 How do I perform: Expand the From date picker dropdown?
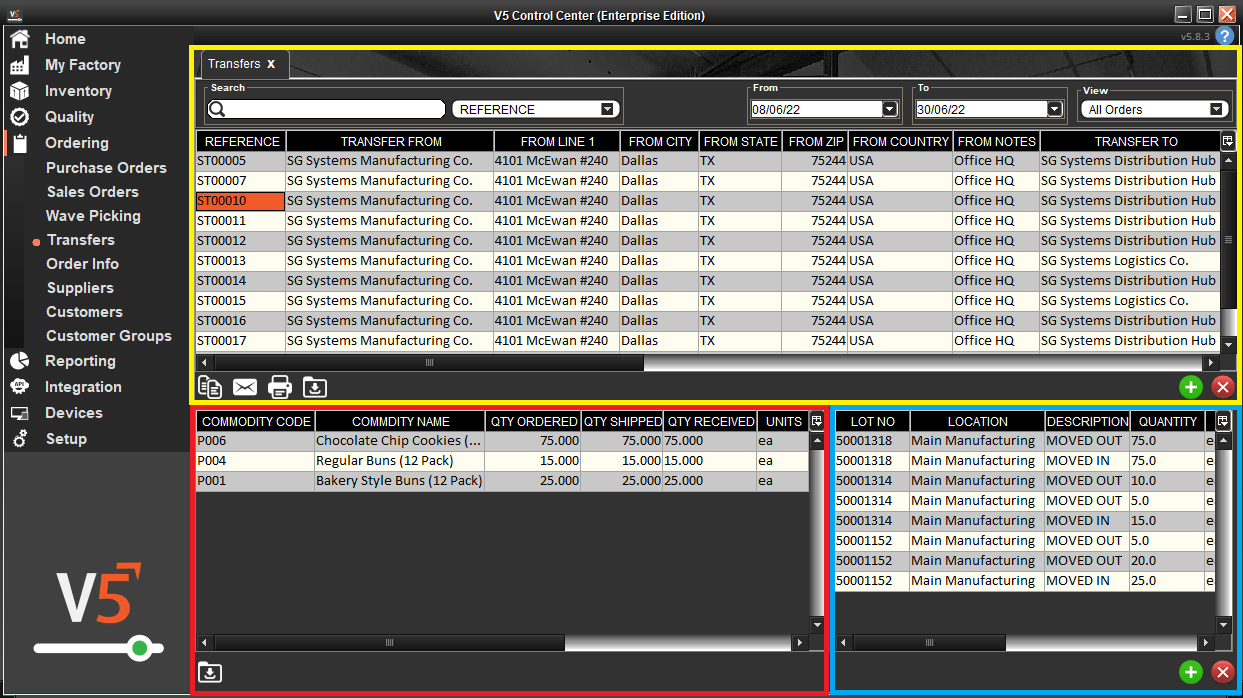(890, 108)
